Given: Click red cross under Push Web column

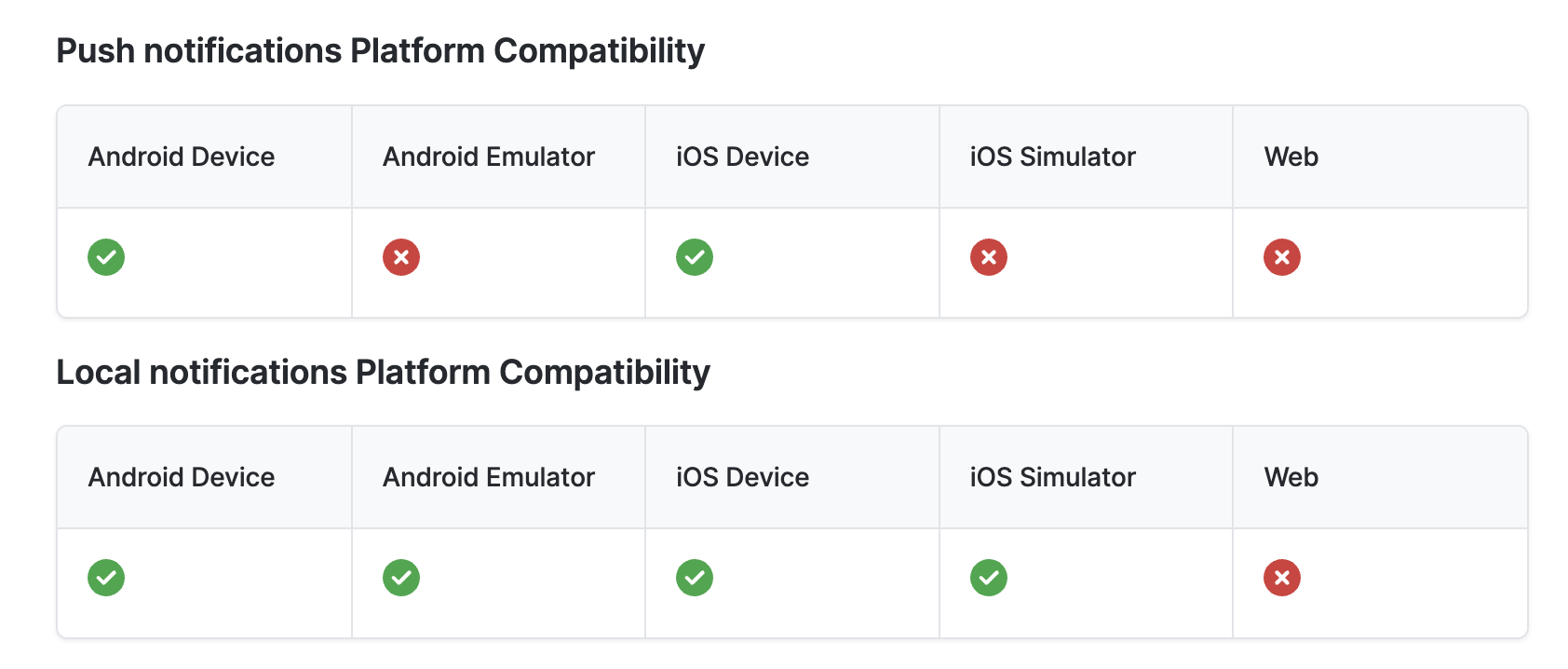Looking at the screenshot, I should [1282, 257].
